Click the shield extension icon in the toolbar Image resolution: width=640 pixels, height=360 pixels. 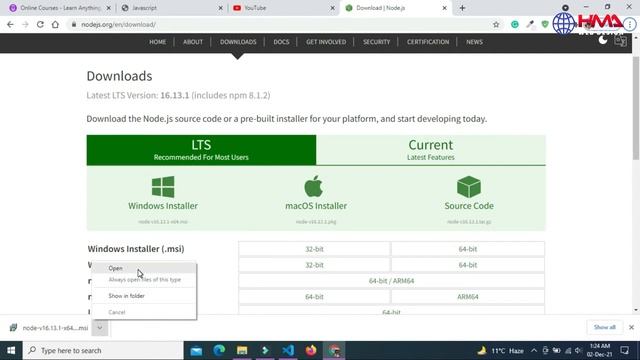point(544,24)
